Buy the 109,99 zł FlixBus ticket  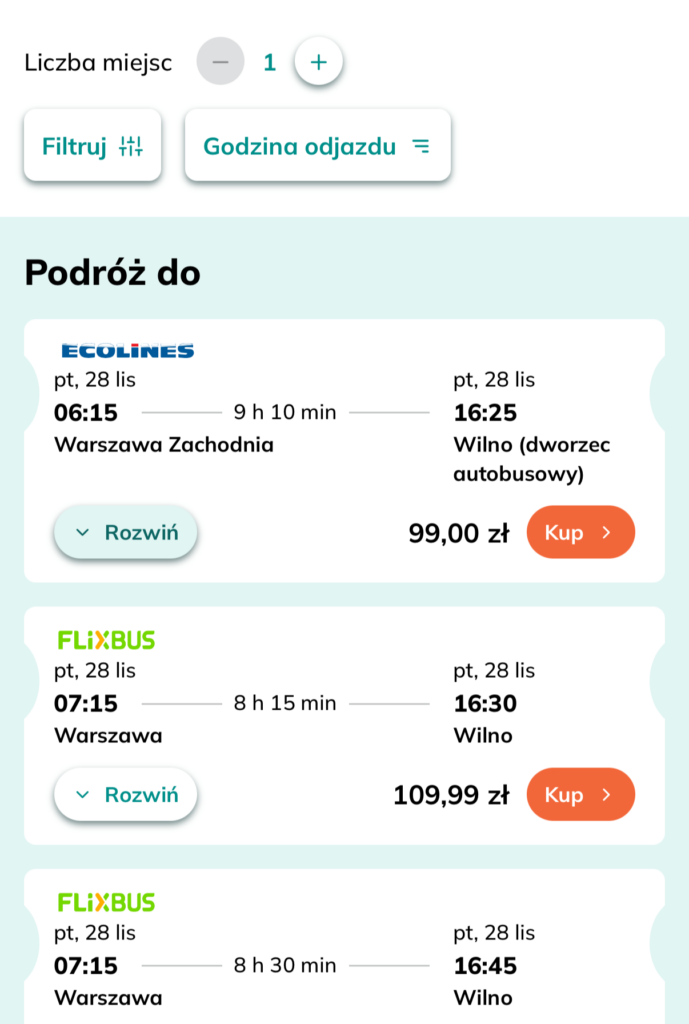click(x=580, y=795)
